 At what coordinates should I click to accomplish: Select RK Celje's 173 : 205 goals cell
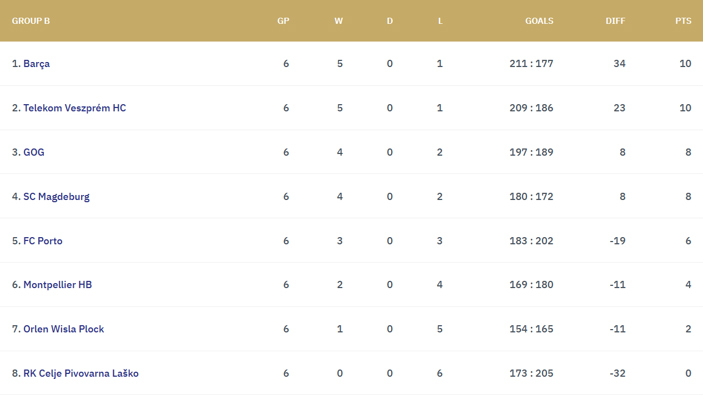pos(531,373)
